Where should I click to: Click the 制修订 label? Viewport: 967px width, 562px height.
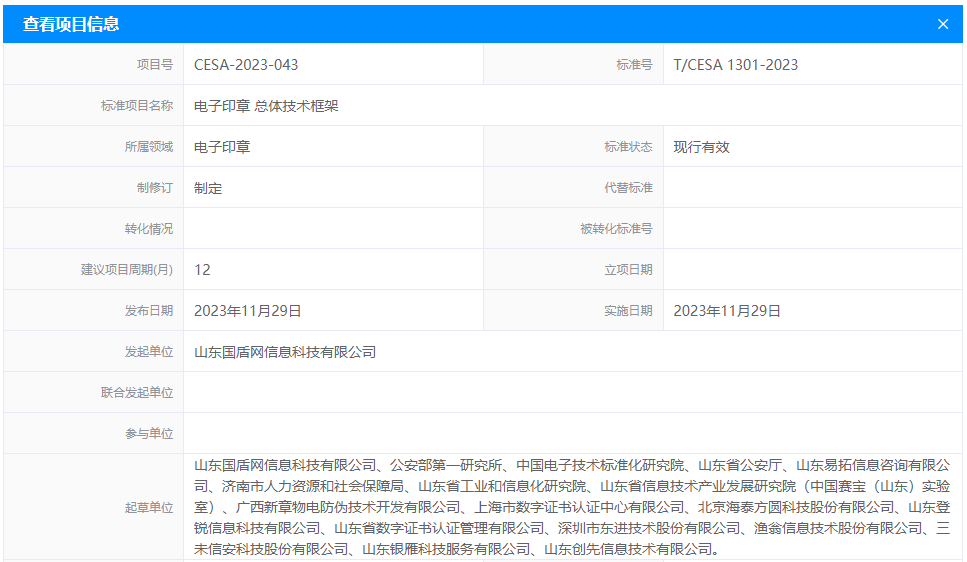(x=155, y=188)
